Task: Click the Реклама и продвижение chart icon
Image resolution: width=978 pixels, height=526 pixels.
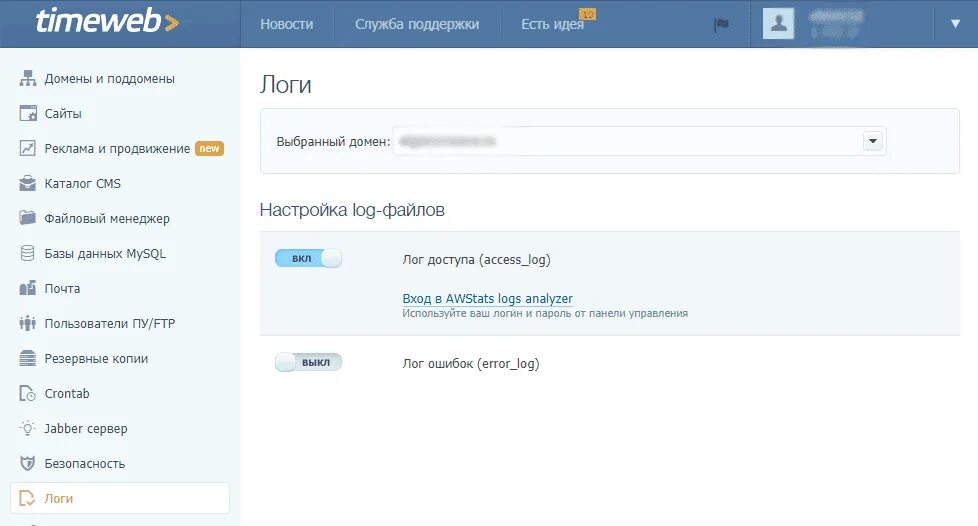Action: (x=27, y=148)
